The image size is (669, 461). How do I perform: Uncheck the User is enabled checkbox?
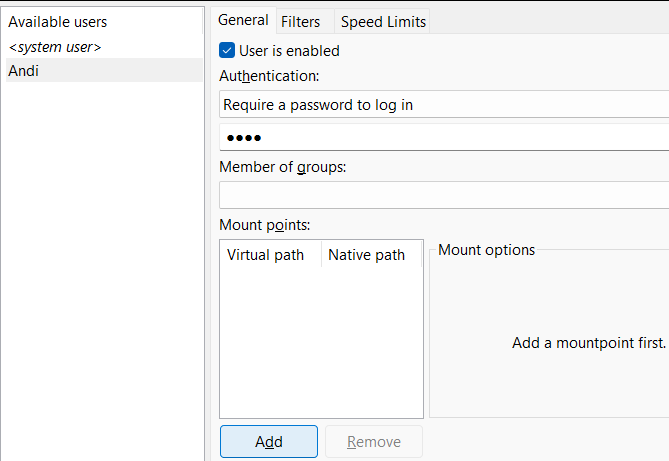coord(227,50)
